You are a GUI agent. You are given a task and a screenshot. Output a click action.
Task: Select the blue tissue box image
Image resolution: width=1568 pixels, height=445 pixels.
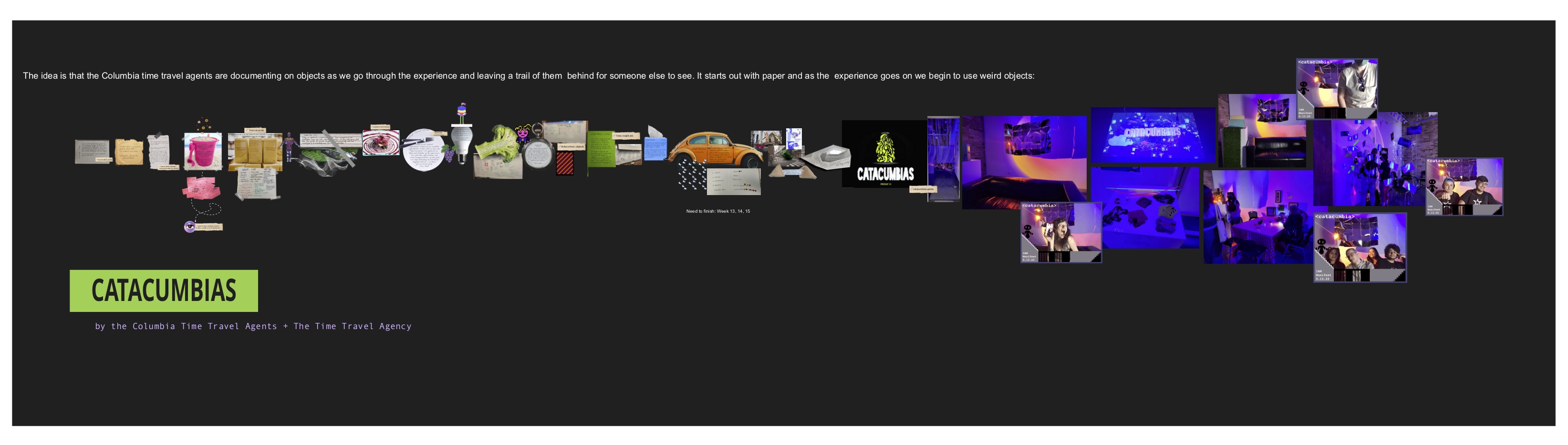tap(655, 143)
